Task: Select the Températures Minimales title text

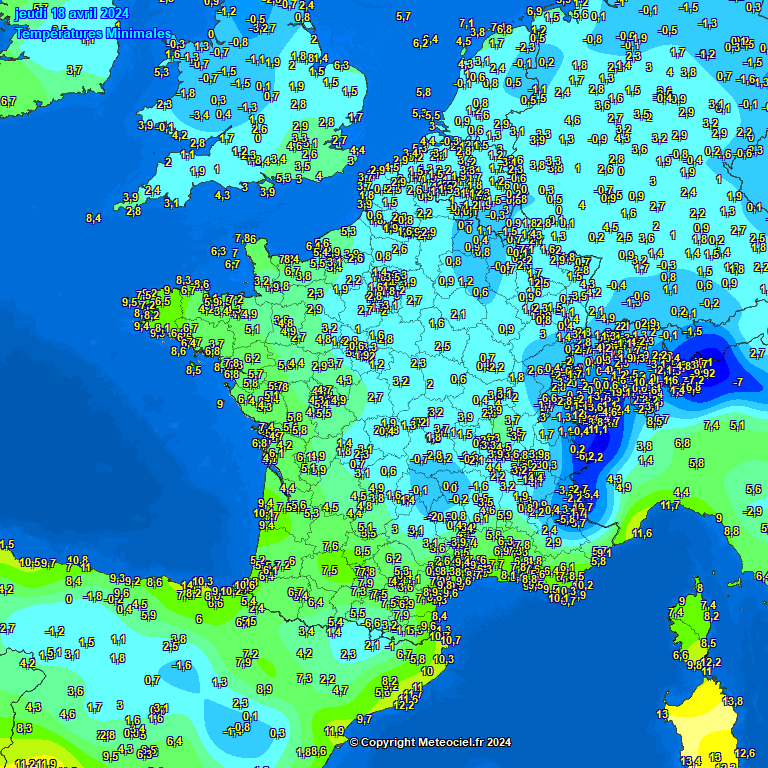Action: click(93, 32)
